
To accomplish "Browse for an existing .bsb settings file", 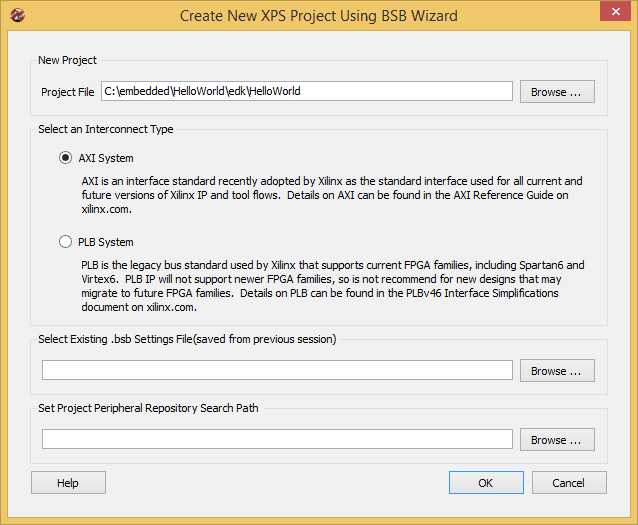I will pyautogui.click(x=556, y=371).
